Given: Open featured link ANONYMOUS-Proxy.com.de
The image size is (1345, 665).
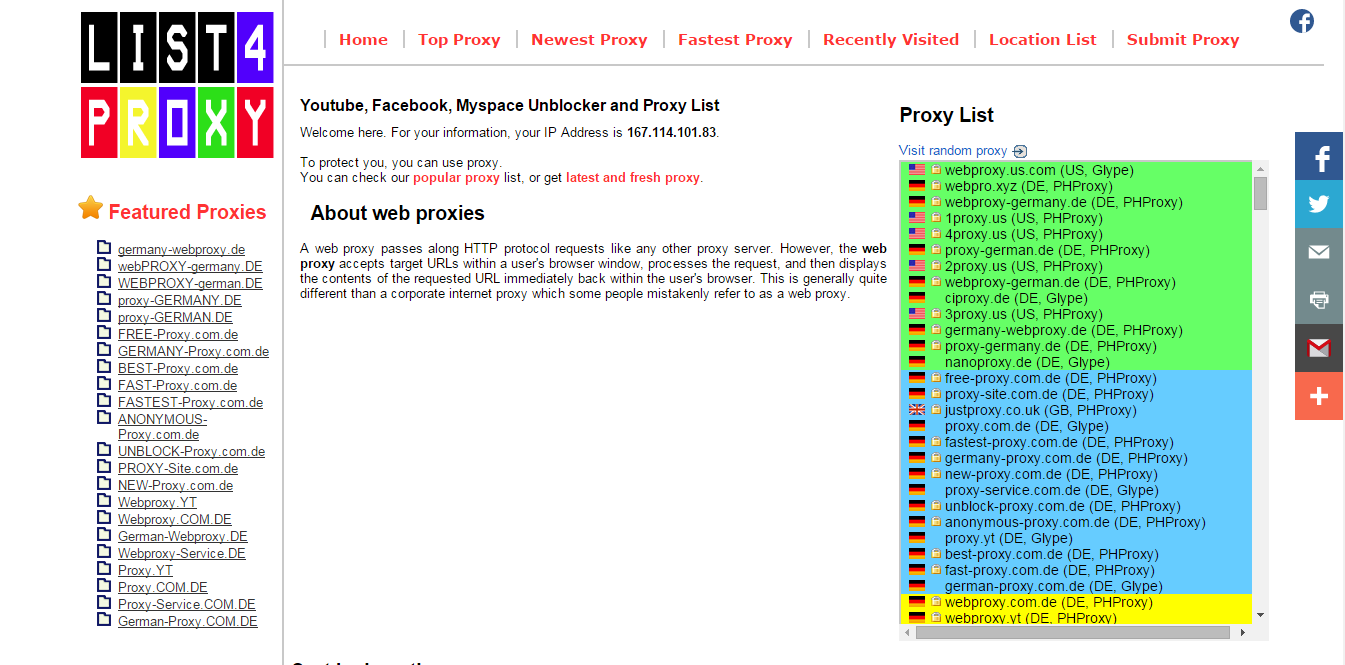Looking at the screenshot, I should [162, 427].
